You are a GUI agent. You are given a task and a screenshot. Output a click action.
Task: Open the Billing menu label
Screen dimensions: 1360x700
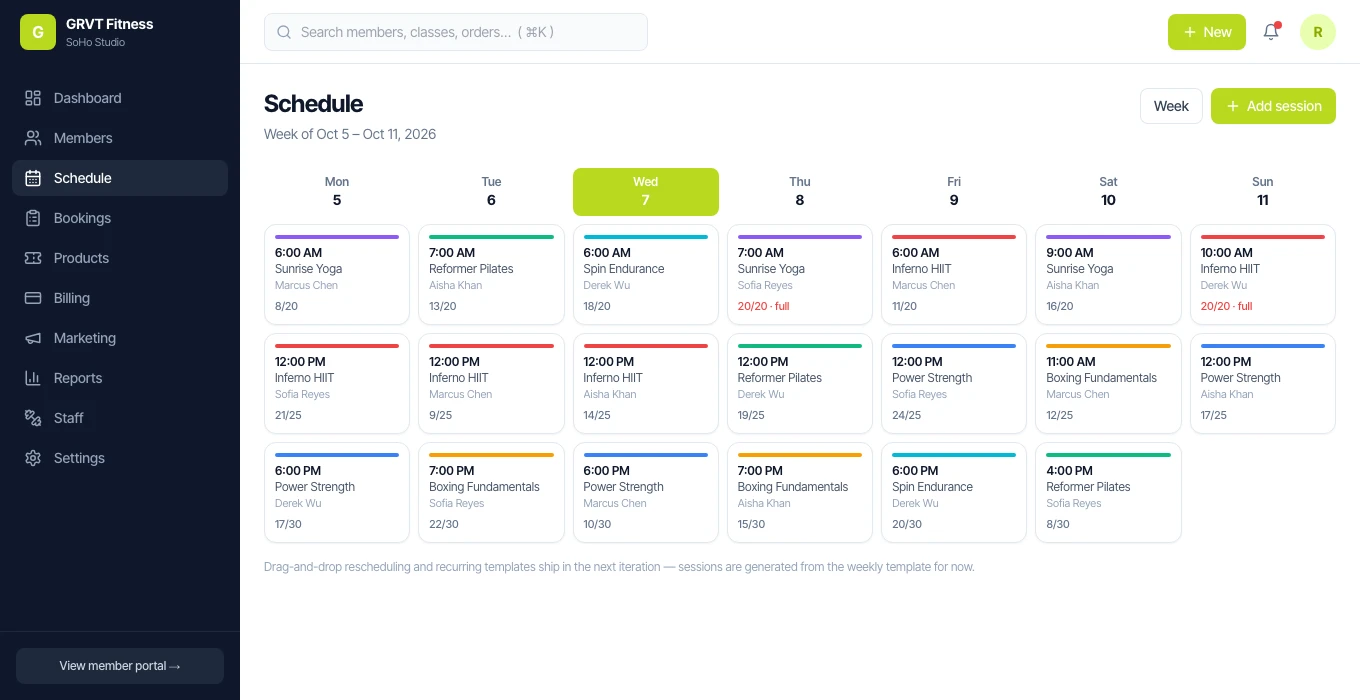tap(72, 298)
